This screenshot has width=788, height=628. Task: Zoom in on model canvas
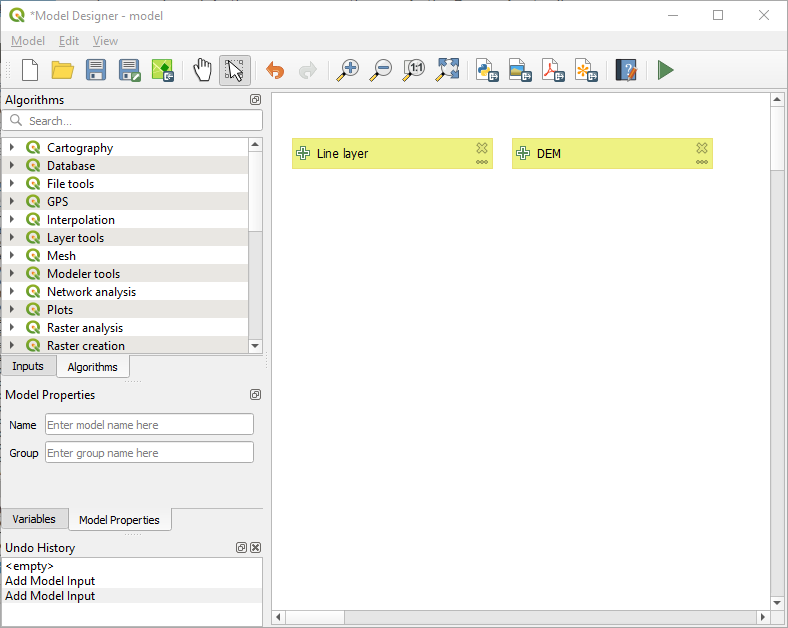347,70
